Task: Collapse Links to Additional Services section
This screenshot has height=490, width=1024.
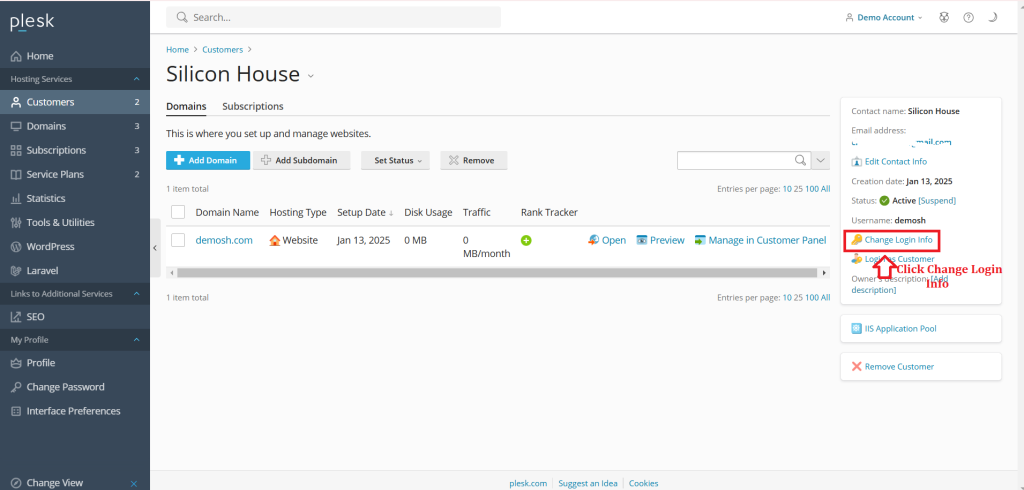Action: tap(136, 294)
